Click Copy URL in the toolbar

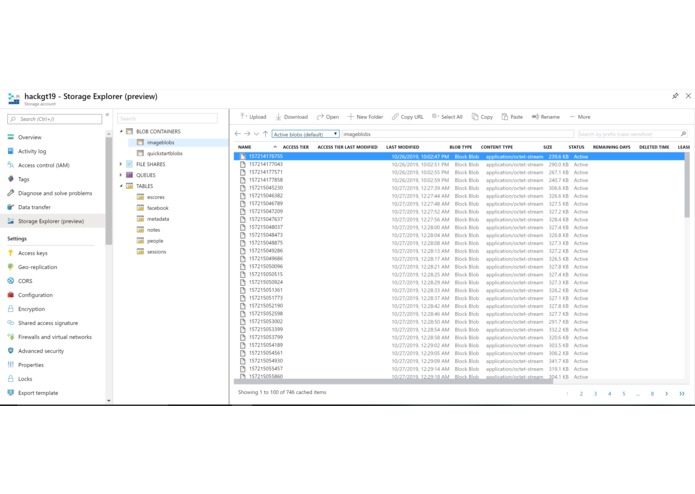(x=407, y=117)
